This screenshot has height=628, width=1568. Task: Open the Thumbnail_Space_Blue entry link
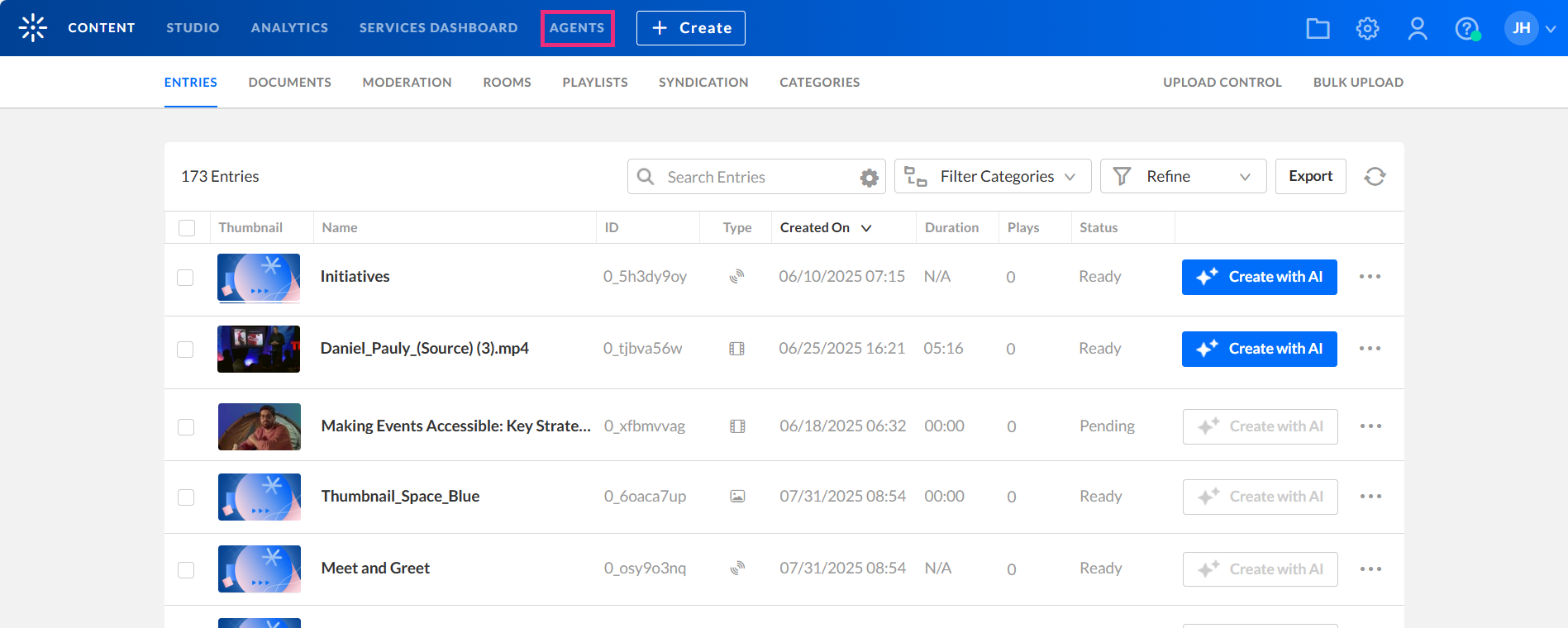[x=400, y=497]
